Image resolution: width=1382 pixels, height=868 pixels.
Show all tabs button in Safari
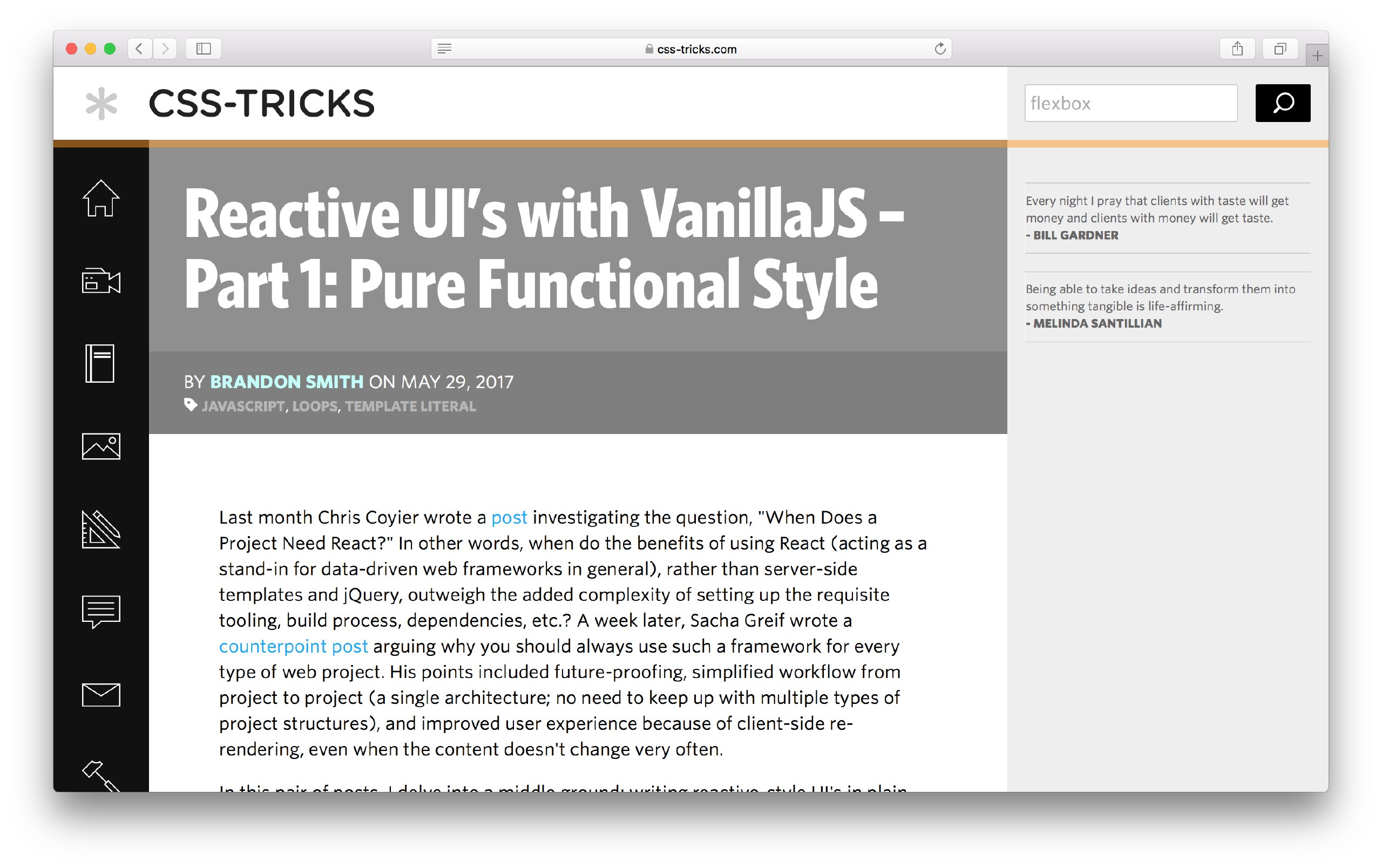1280,48
